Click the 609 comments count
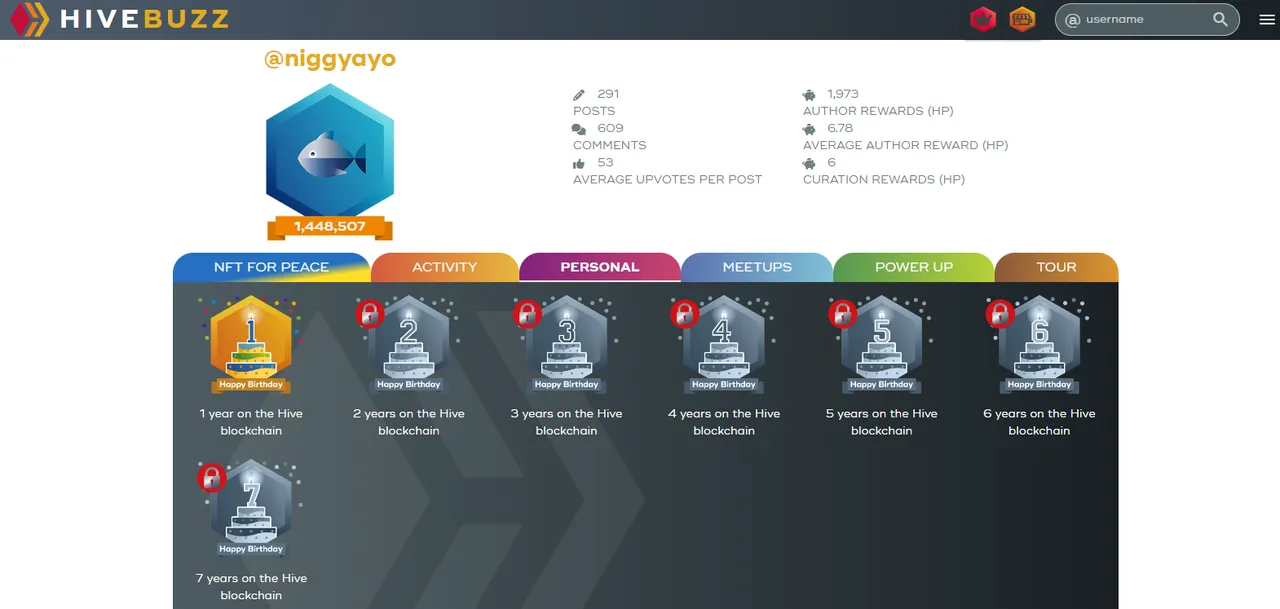This screenshot has height=609, width=1280. [610, 128]
